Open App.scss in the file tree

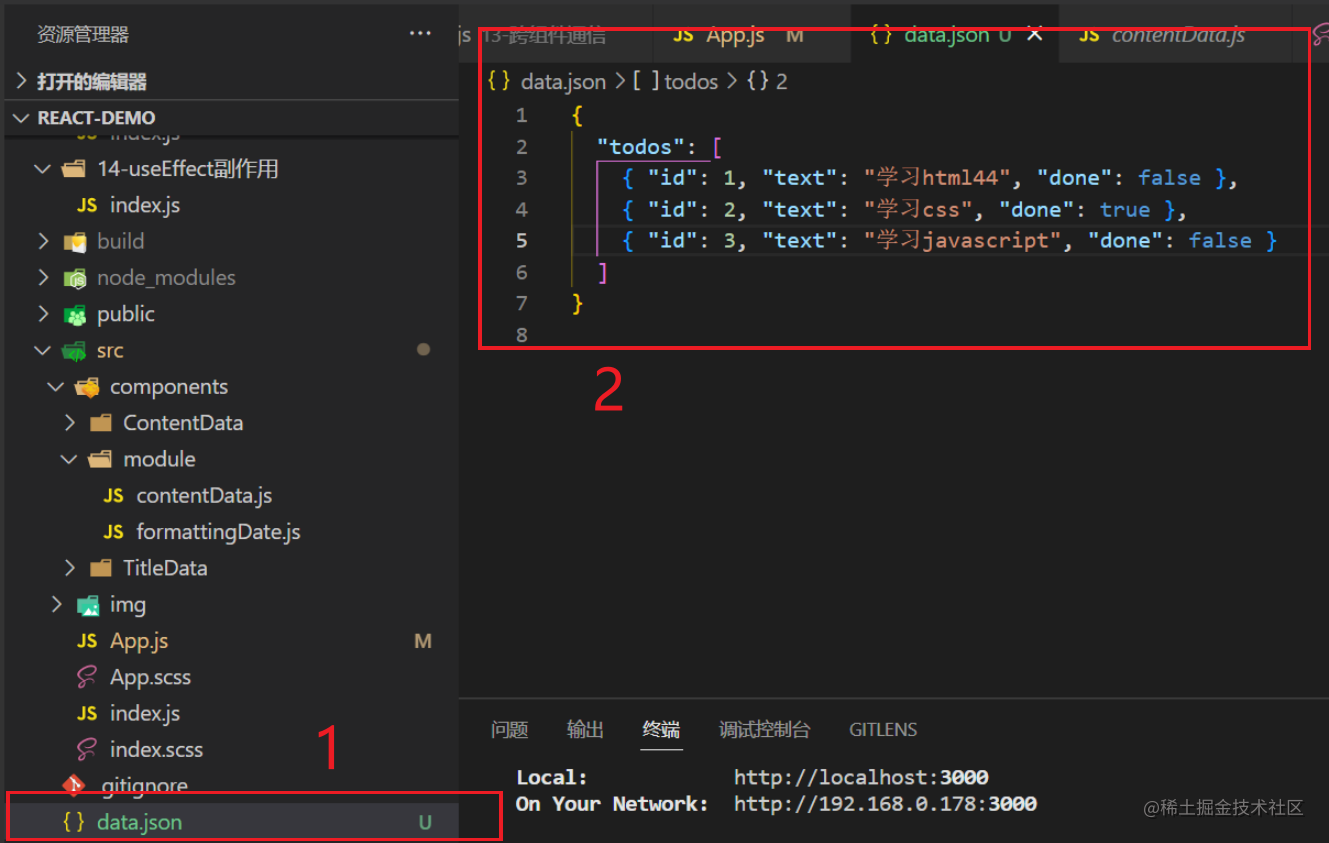point(150,677)
